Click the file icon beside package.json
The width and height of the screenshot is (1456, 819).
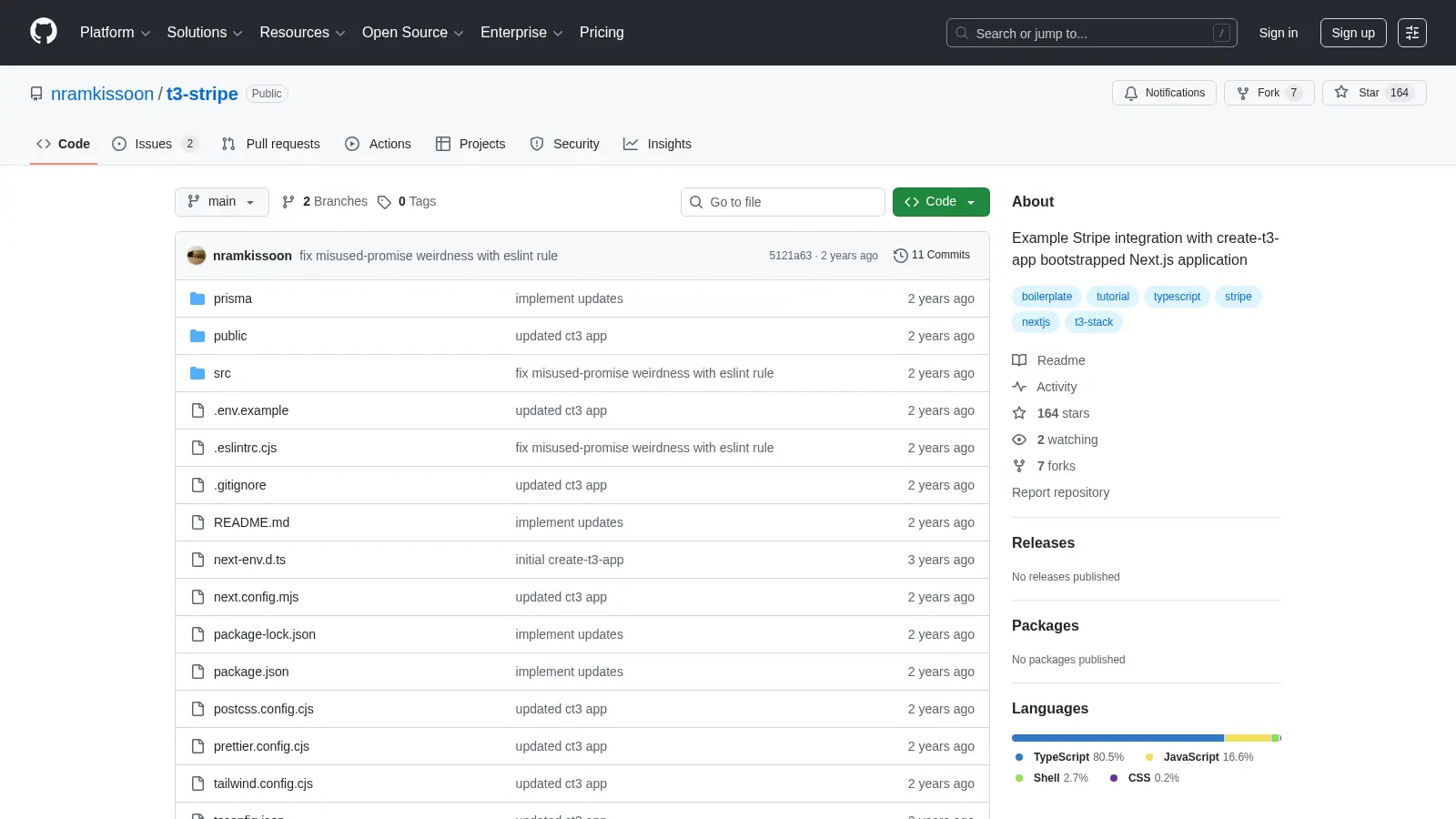pyautogui.click(x=197, y=672)
